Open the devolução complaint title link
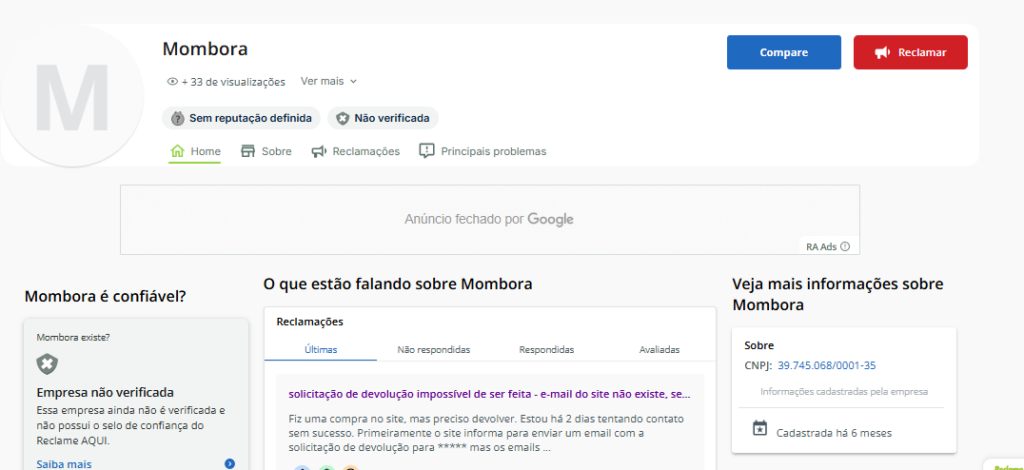1024x470 pixels. point(489,394)
